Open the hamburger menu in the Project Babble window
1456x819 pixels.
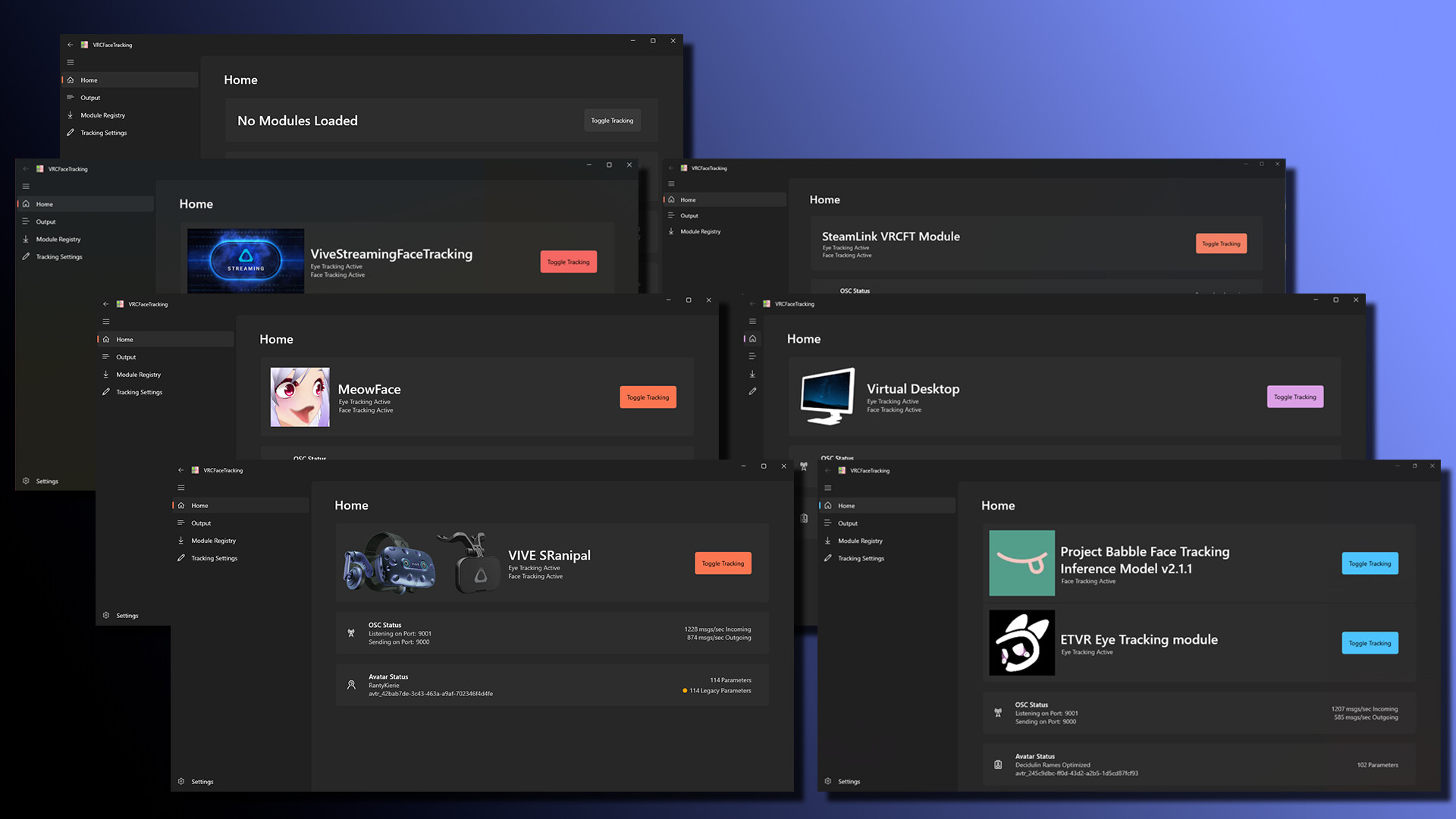[x=828, y=488]
